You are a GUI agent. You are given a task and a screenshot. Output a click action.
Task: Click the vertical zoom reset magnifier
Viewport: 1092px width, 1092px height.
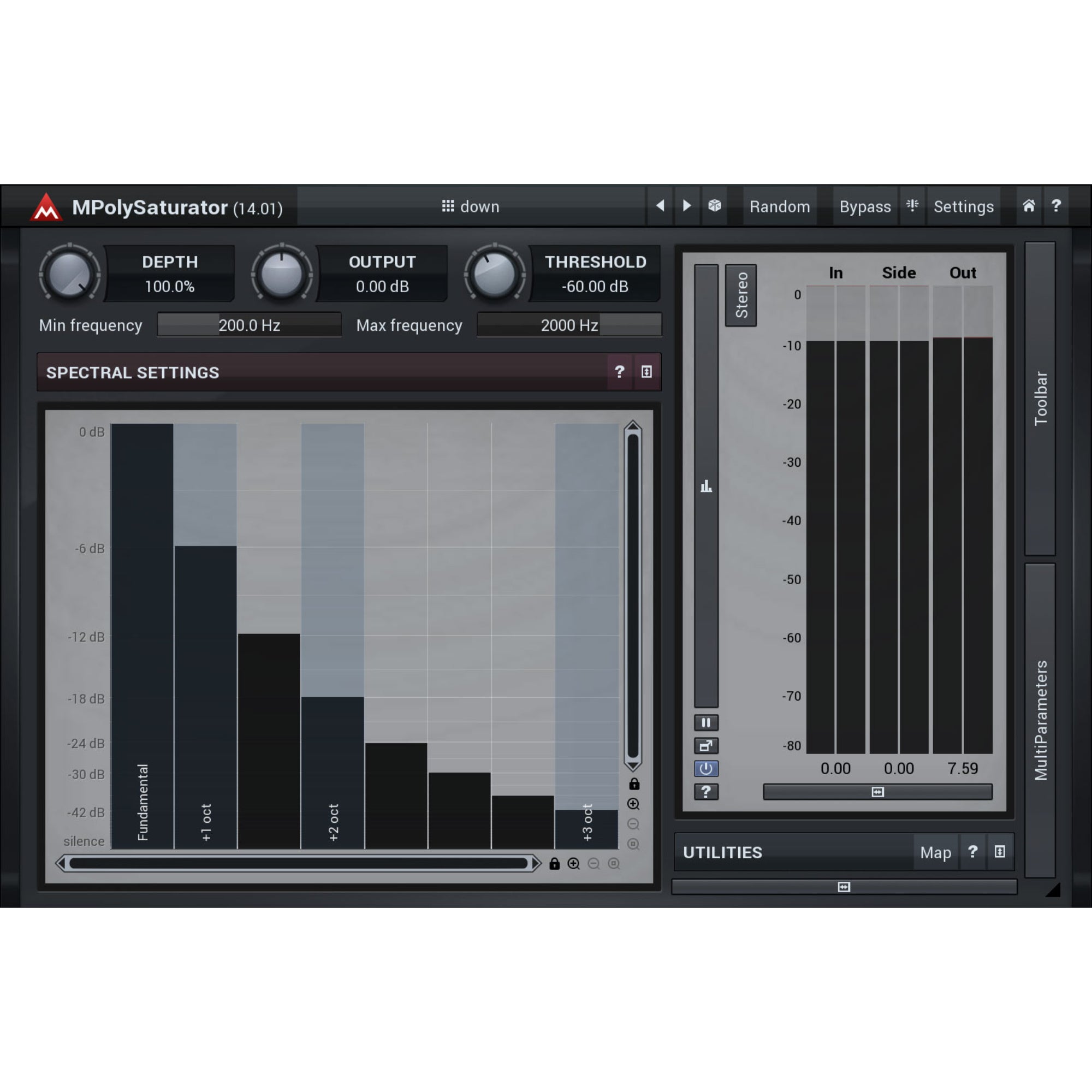click(633, 844)
